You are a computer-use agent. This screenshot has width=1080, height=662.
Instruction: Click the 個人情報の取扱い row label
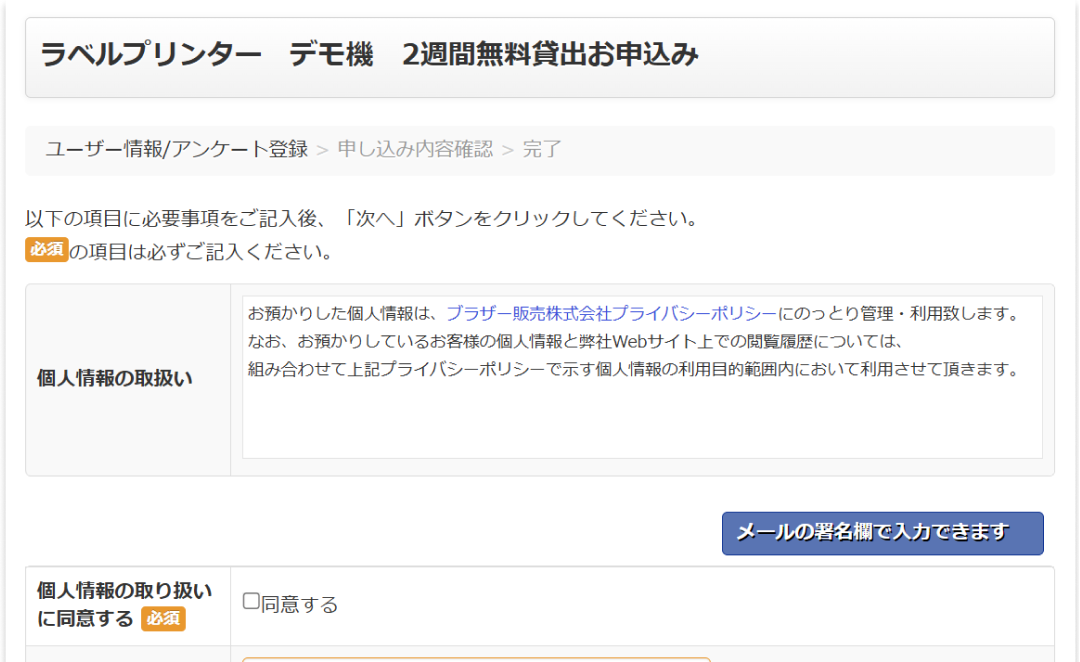pos(115,379)
